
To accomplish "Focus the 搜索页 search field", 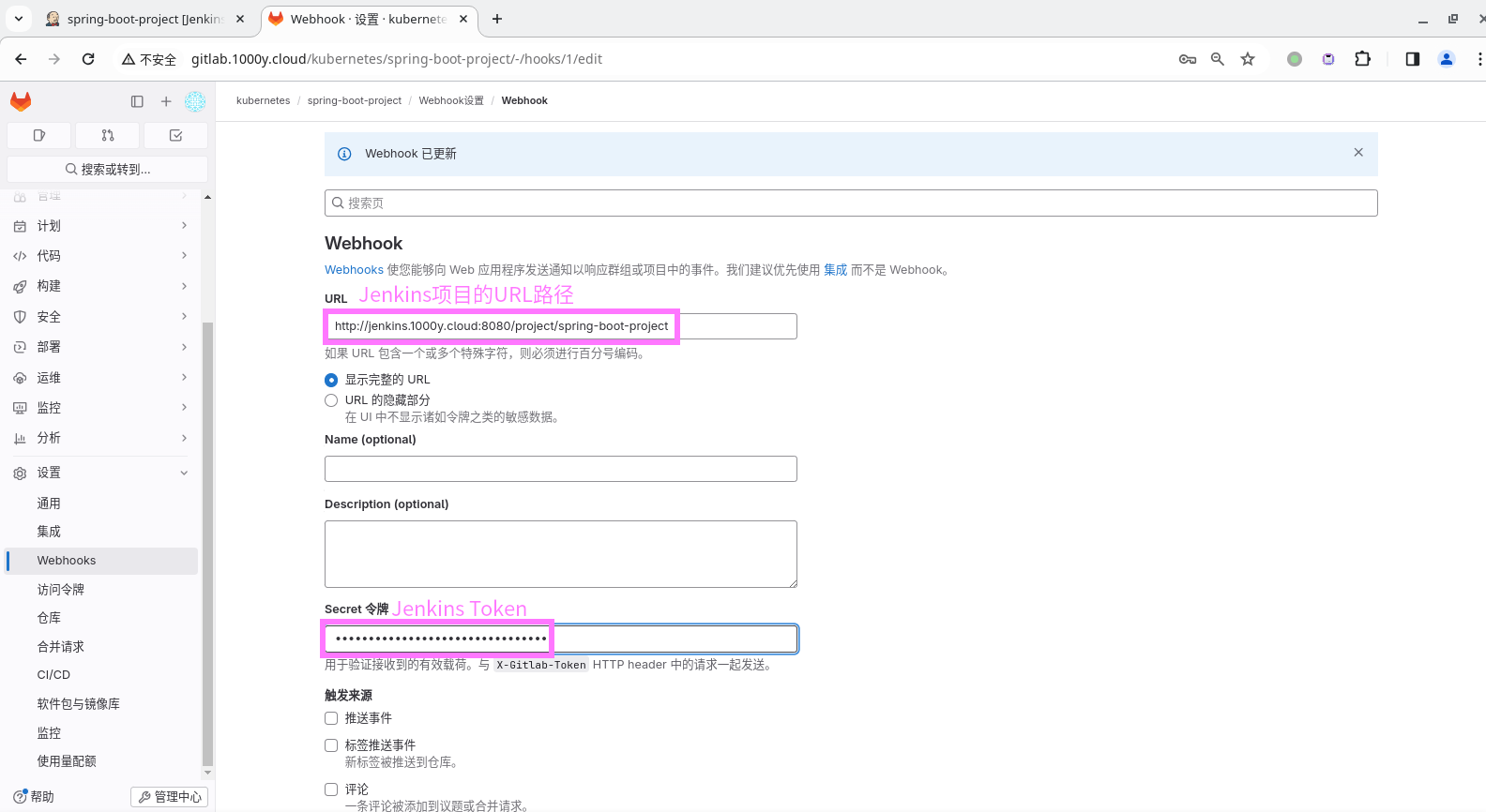I will pos(851,203).
